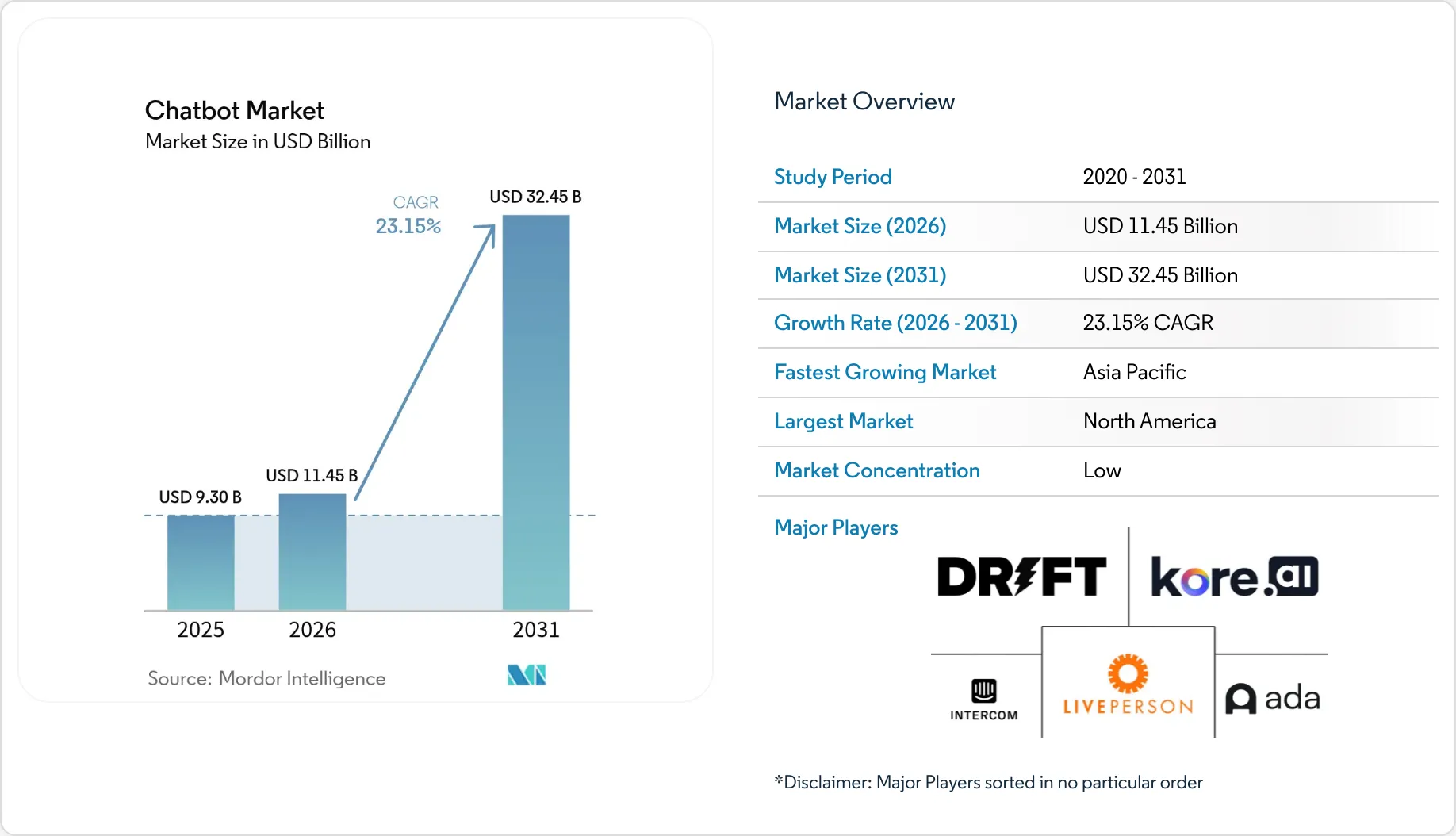1456x836 pixels.
Task: Click the Intercom logo
Action: click(x=984, y=700)
